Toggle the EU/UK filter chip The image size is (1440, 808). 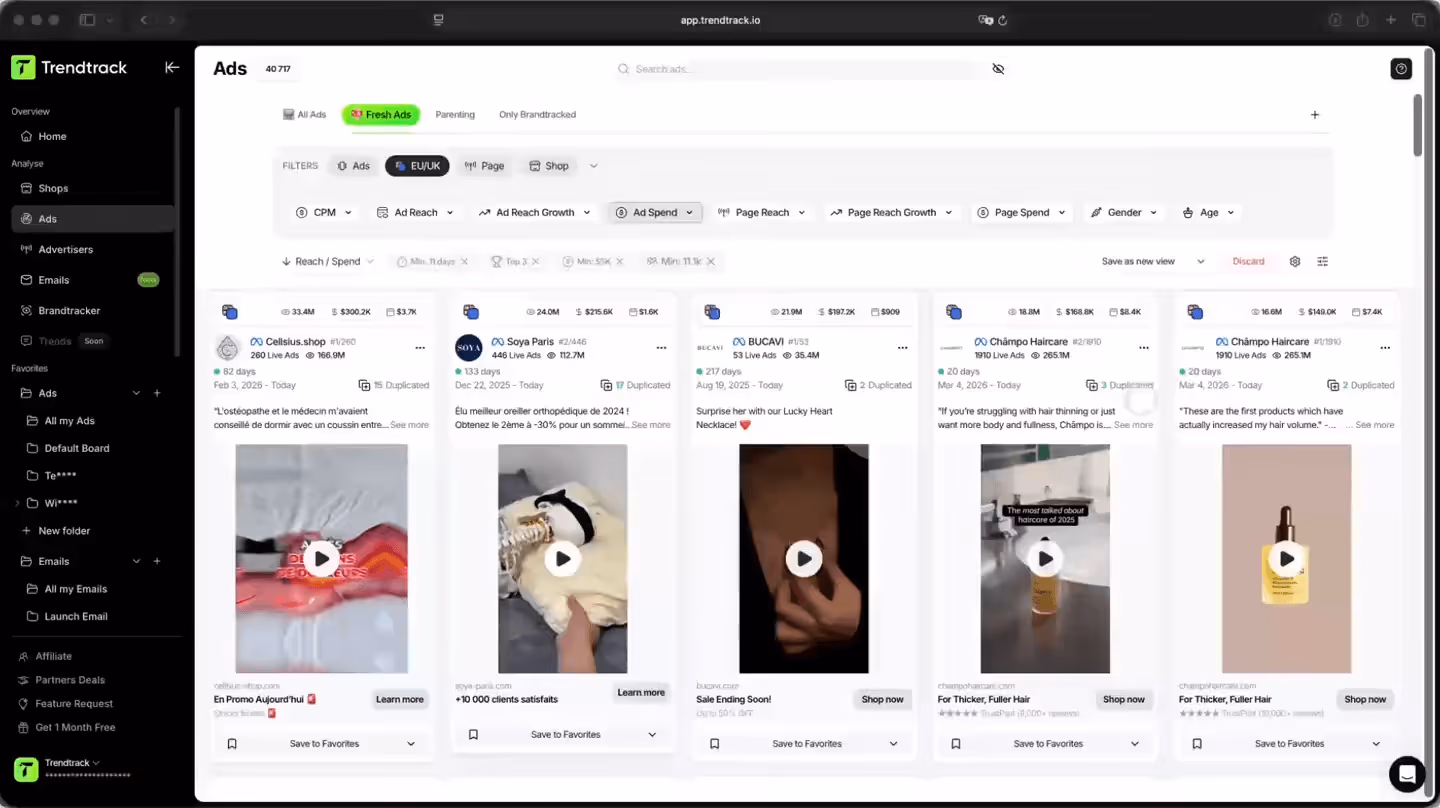coord(417,165)
